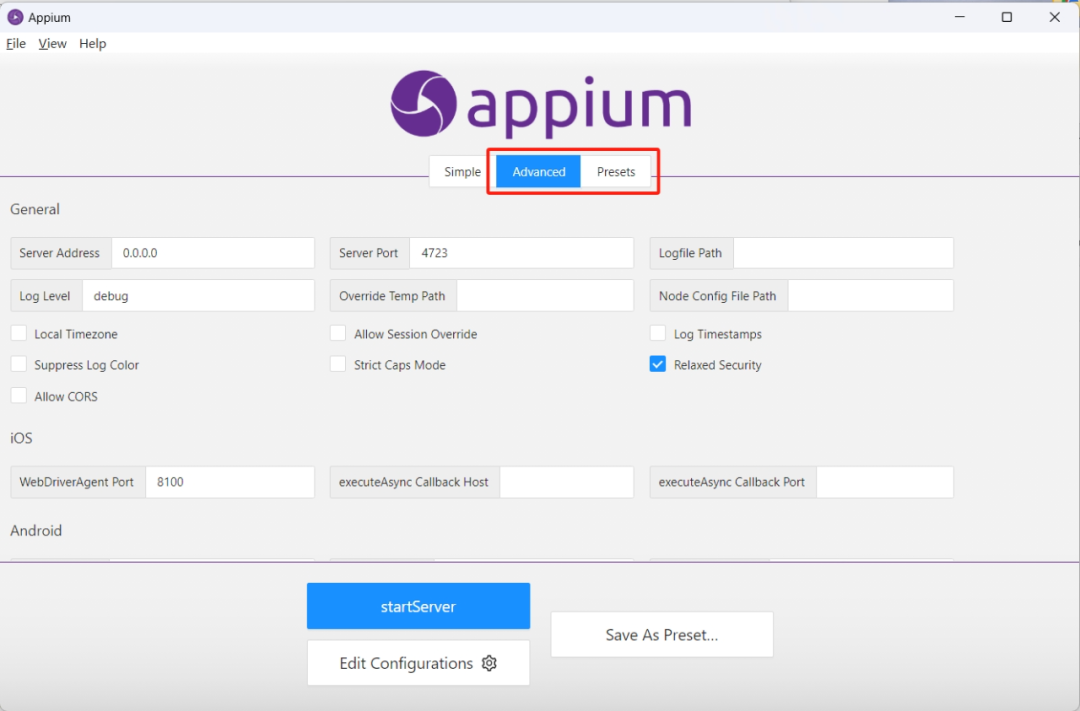The width and height of the screenshot is (1080, 711).
Task: Click Save As Preset button
Action: (662, 635)
